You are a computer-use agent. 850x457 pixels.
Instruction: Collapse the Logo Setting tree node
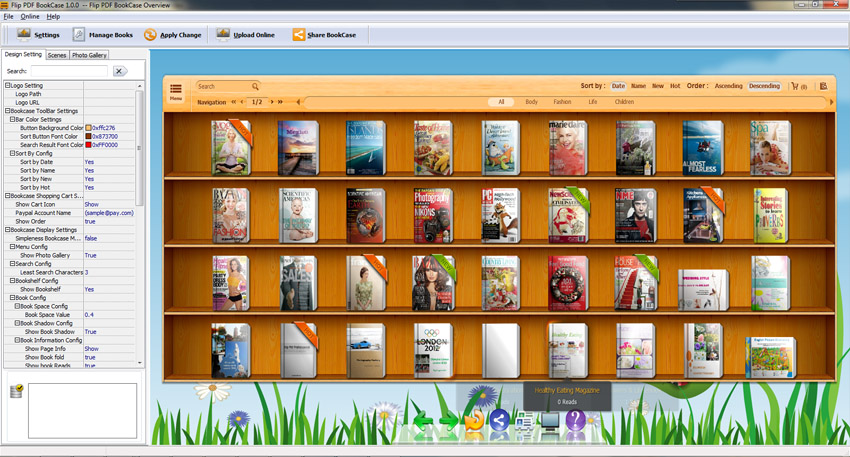(x=7, y=86)
